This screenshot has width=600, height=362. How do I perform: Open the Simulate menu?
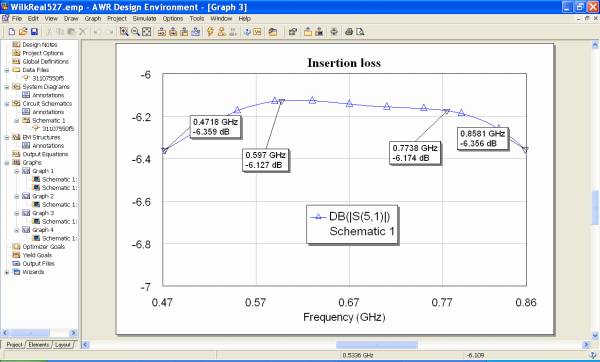144,18
